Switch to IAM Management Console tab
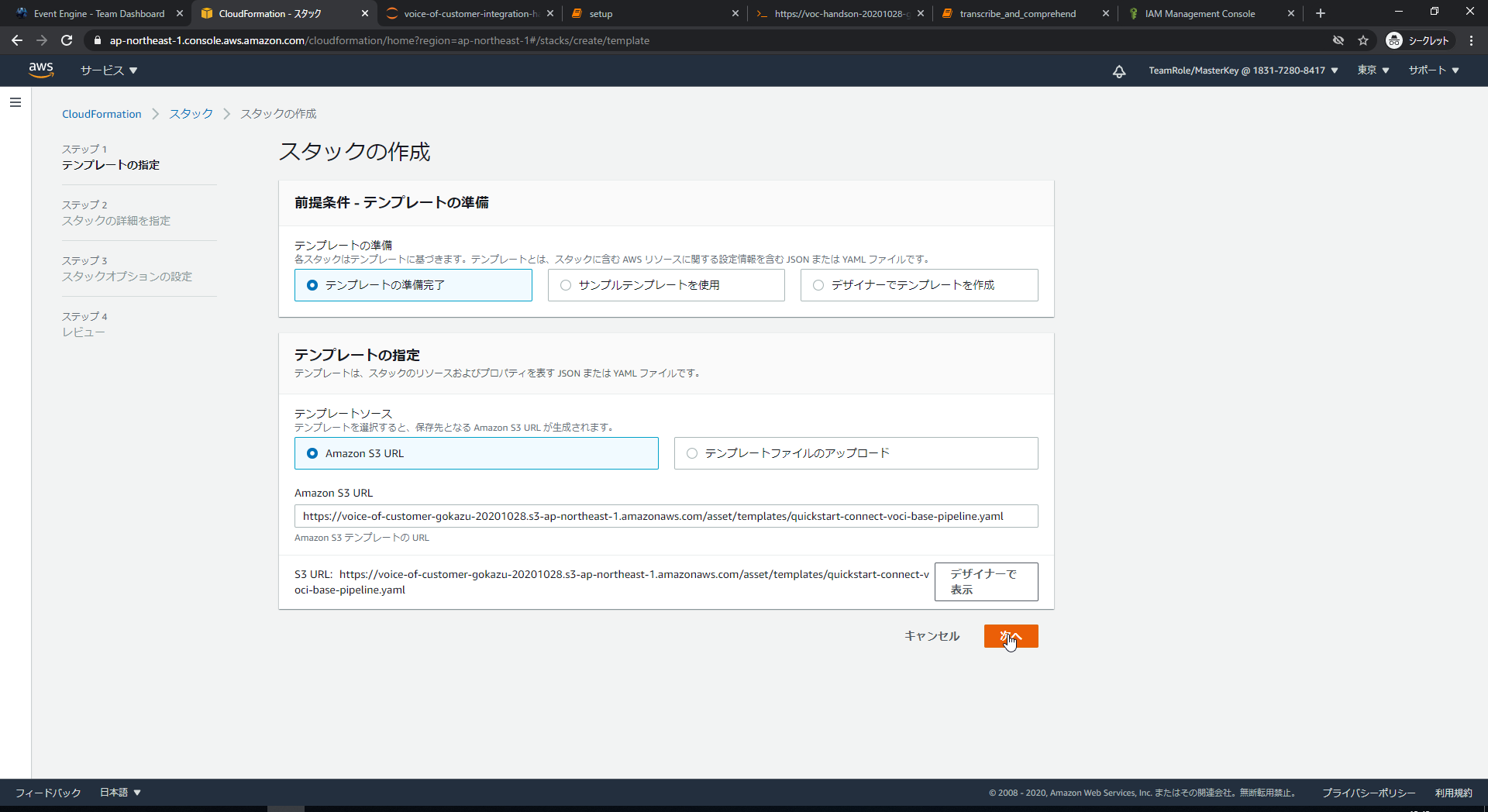The image size is (1488, 812). (1210, 13)
